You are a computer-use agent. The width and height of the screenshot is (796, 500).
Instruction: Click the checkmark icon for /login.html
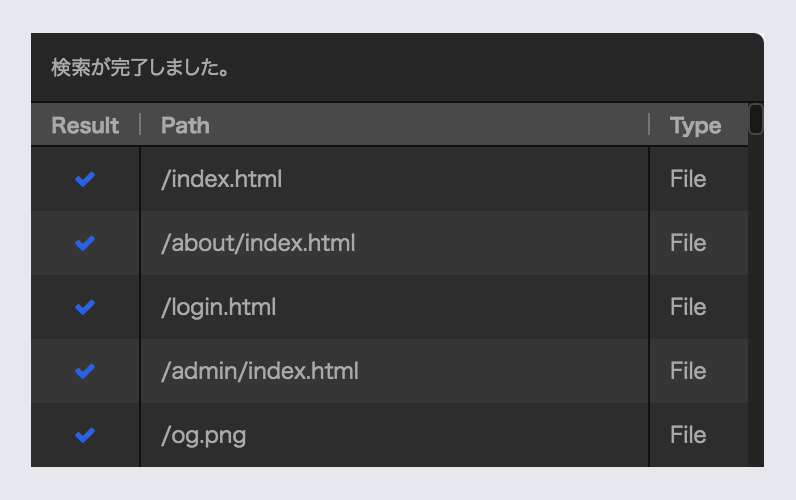[x=85, y=307]
